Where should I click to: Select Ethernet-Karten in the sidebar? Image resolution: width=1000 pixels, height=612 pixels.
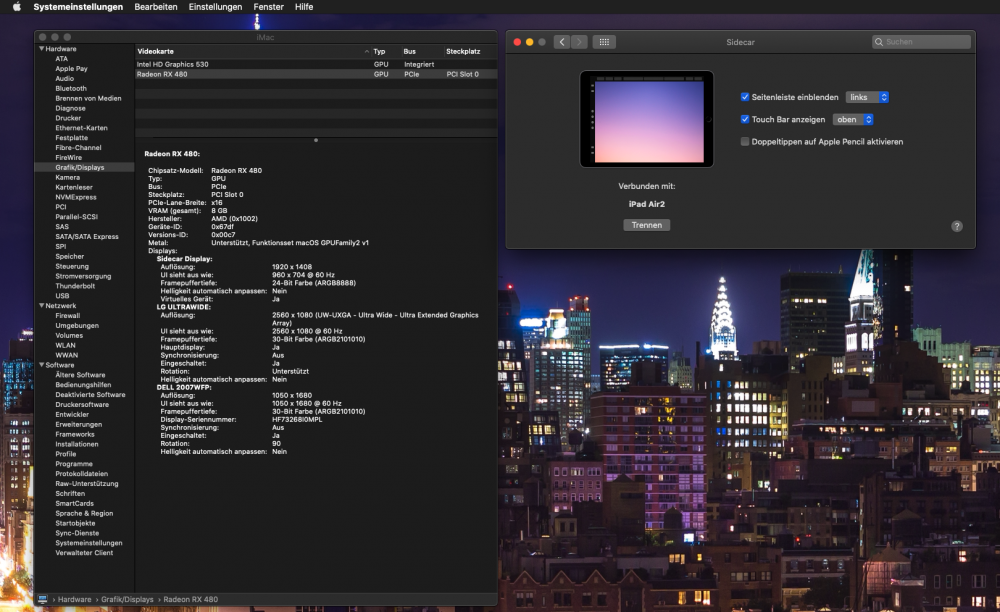(x=81, y=128)
